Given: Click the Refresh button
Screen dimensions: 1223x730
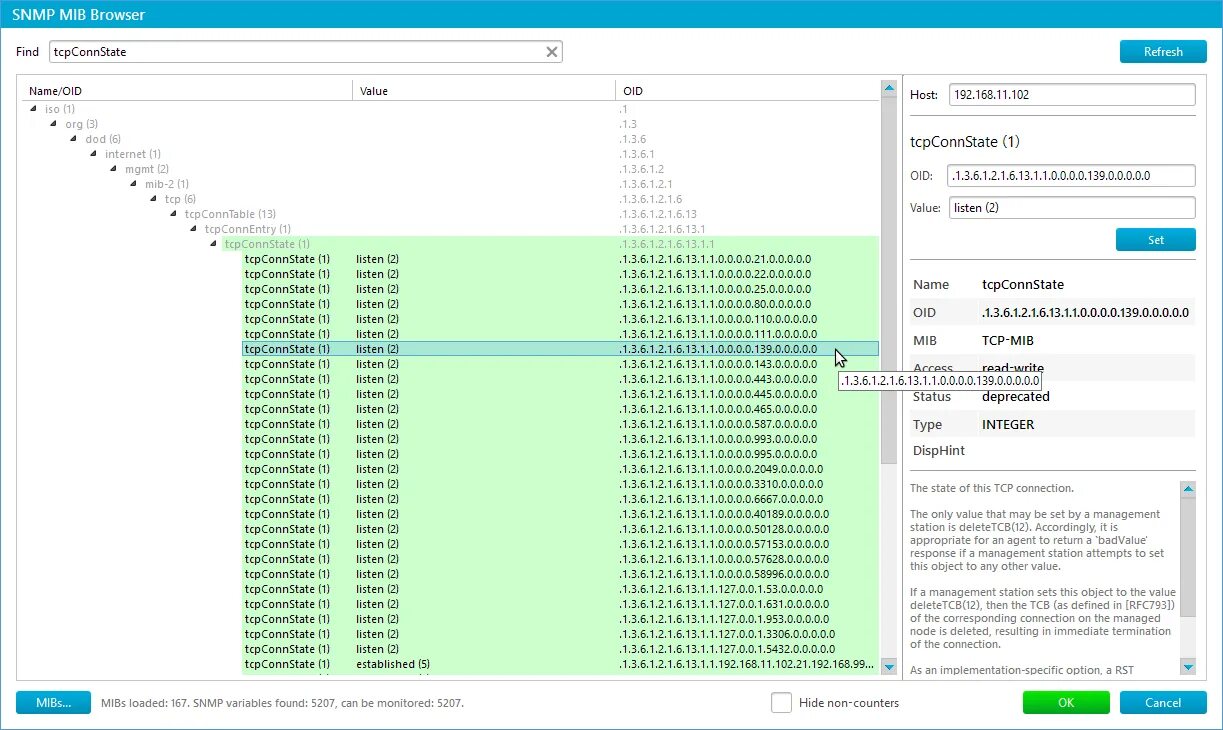Looking at the screenshot, I should coord(1163,52).
